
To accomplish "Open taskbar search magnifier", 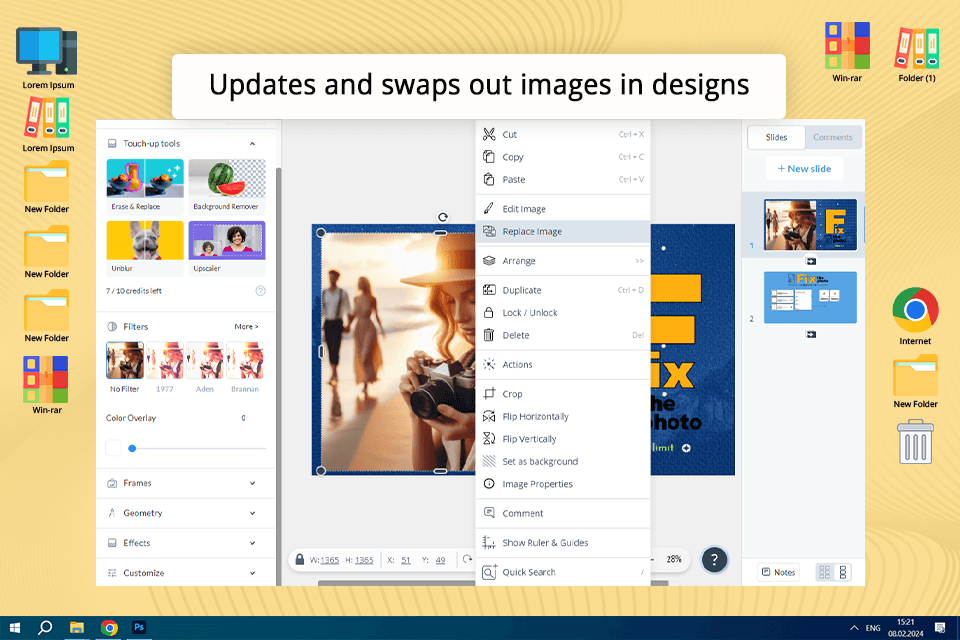I will tap(45, 628).
